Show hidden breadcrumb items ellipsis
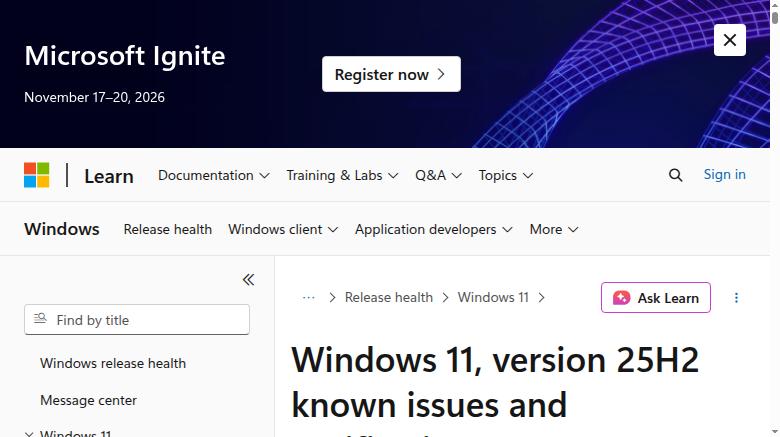This screenshot has height=437, width=780. pos(308,298)
